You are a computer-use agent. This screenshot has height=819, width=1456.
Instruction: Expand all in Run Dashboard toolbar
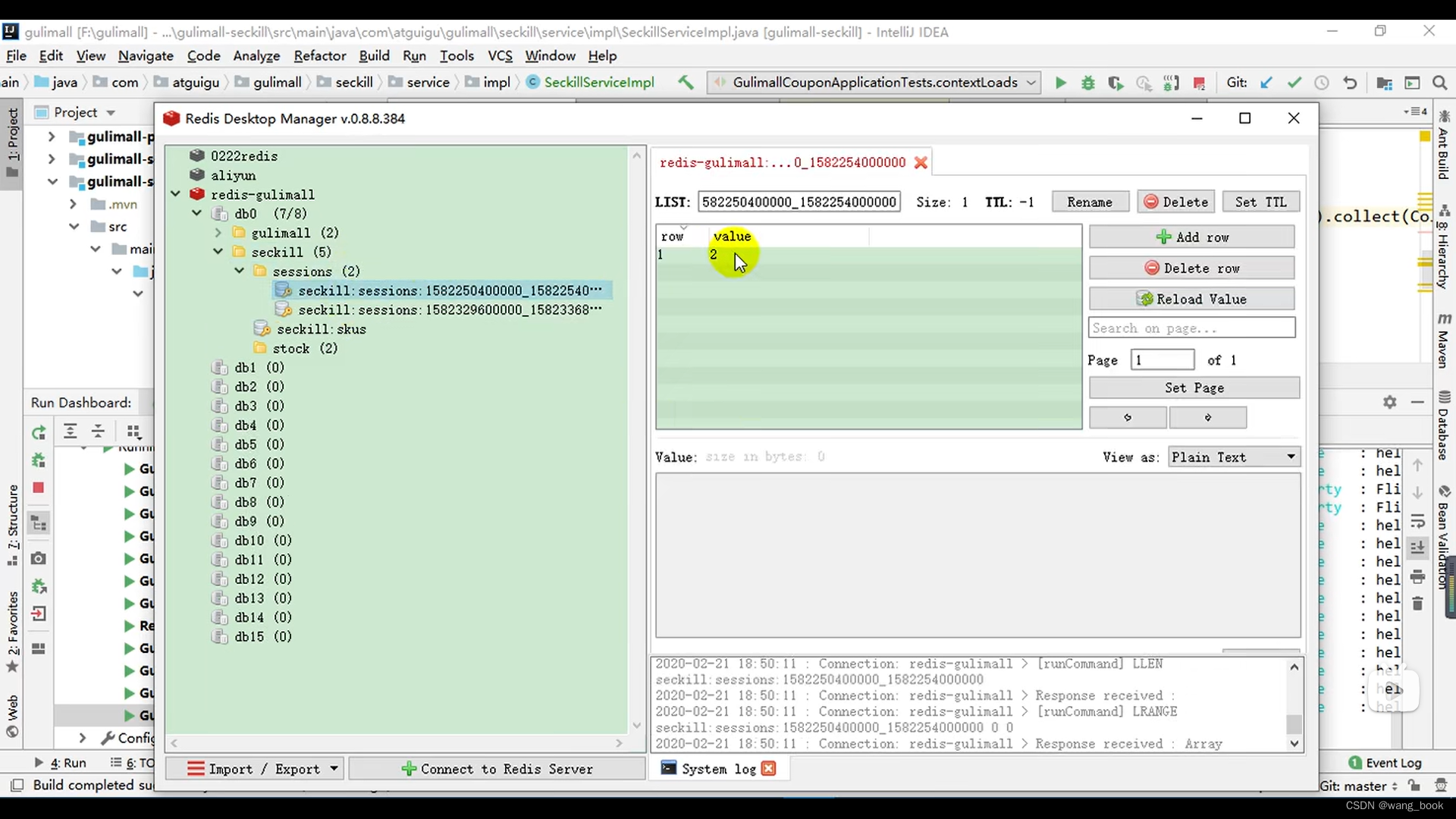click(70, 431)
